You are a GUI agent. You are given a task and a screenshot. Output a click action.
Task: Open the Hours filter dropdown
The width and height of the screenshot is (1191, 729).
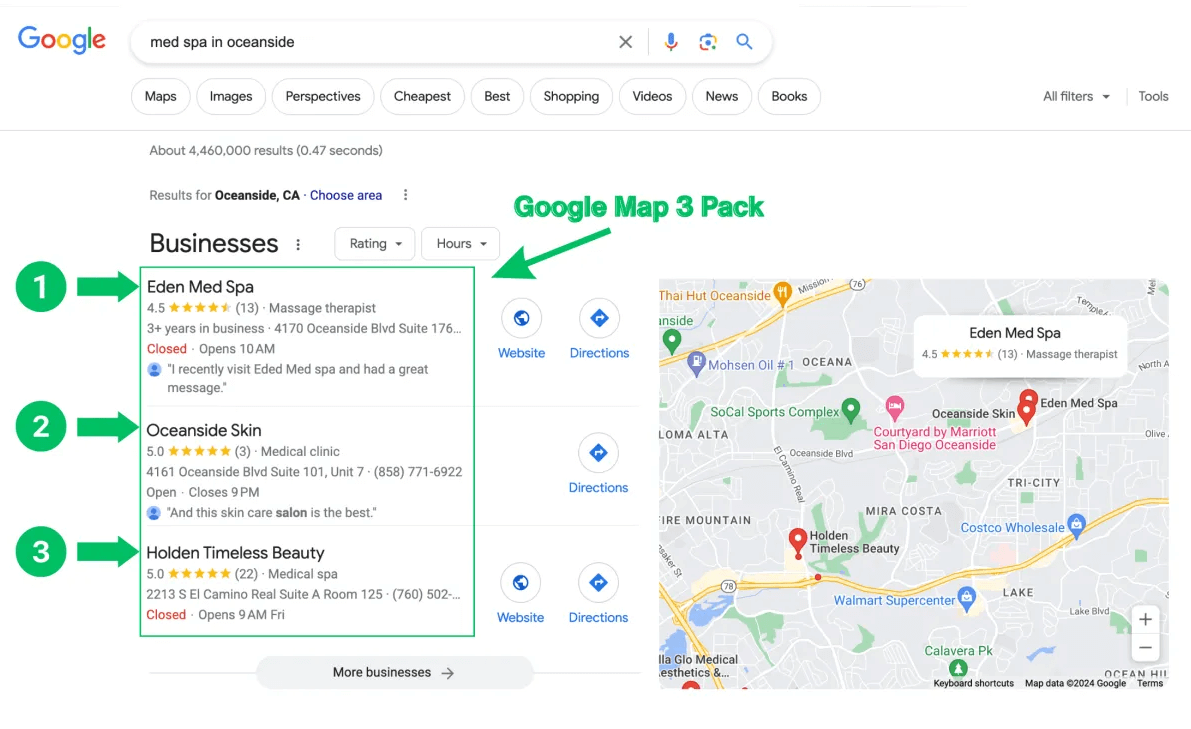[460, 243]
